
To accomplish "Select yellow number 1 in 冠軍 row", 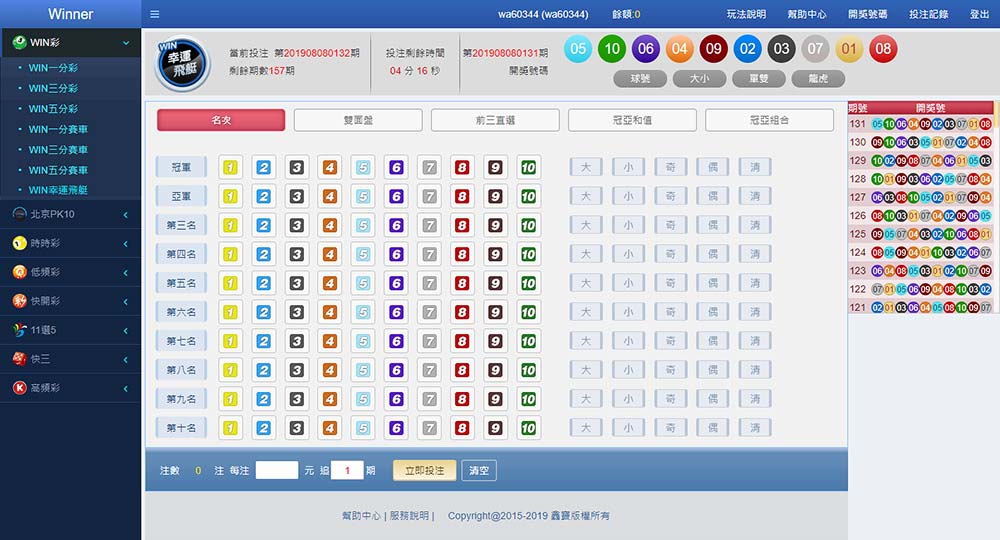I will tap(230, 167).
